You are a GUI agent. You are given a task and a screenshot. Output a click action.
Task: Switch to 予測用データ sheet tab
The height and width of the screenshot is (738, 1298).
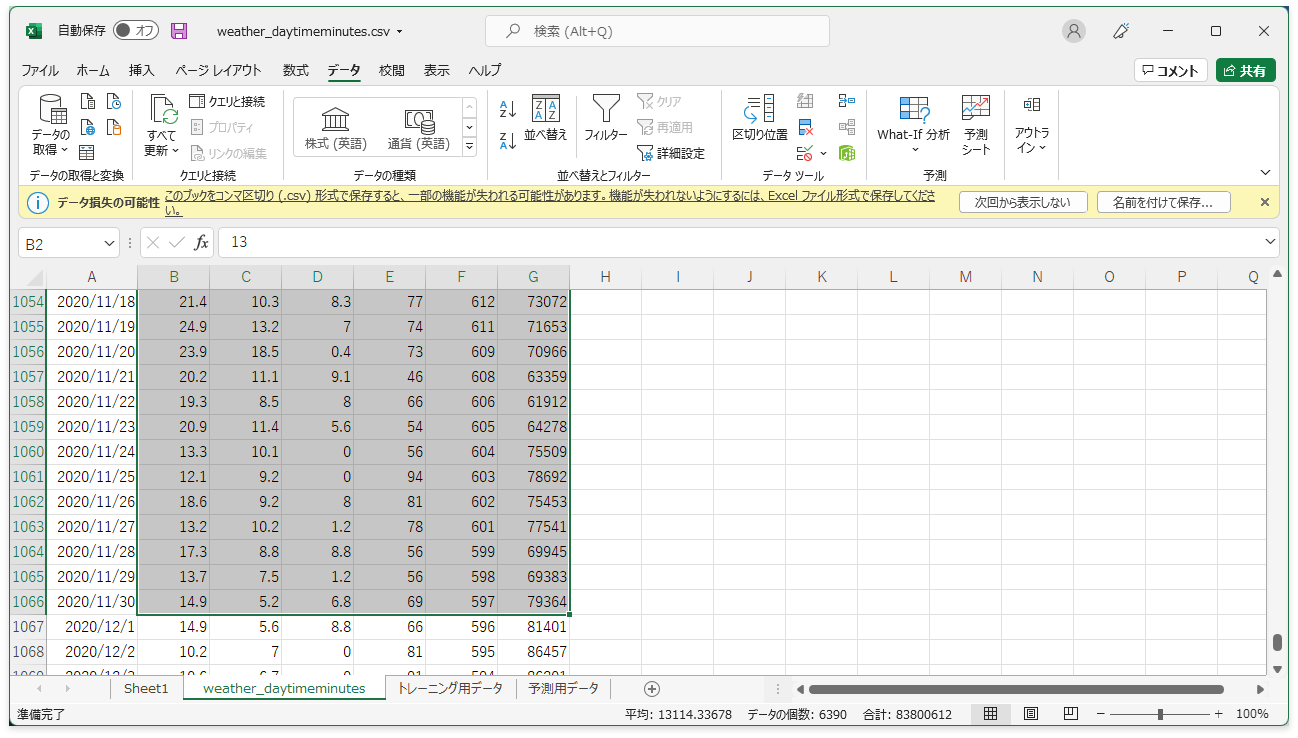click(x=564, y=688)
